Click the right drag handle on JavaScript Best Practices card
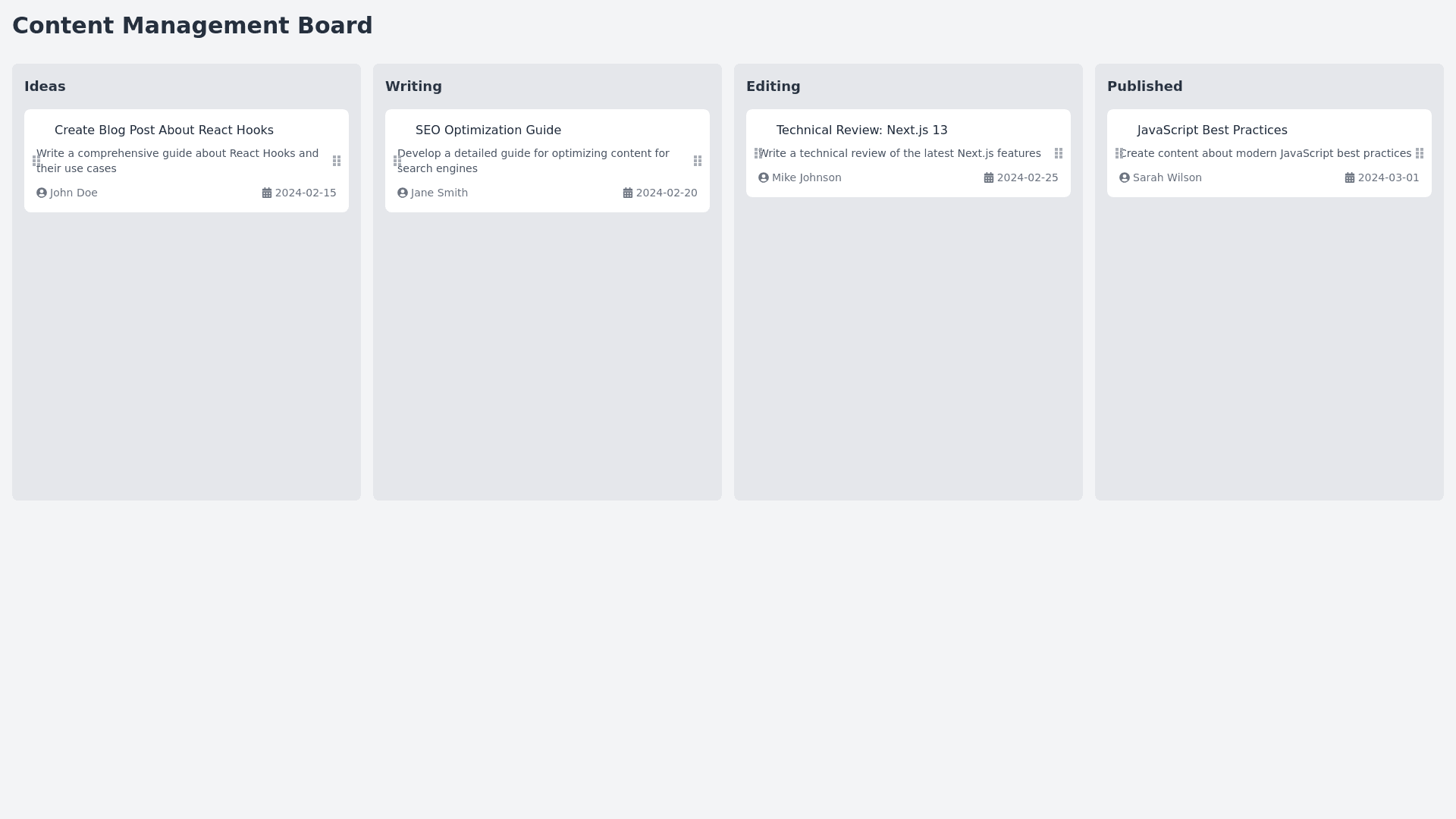The width and height of the screenshot is (1456, 819). pyautogui.click(x=1420, y=153)
